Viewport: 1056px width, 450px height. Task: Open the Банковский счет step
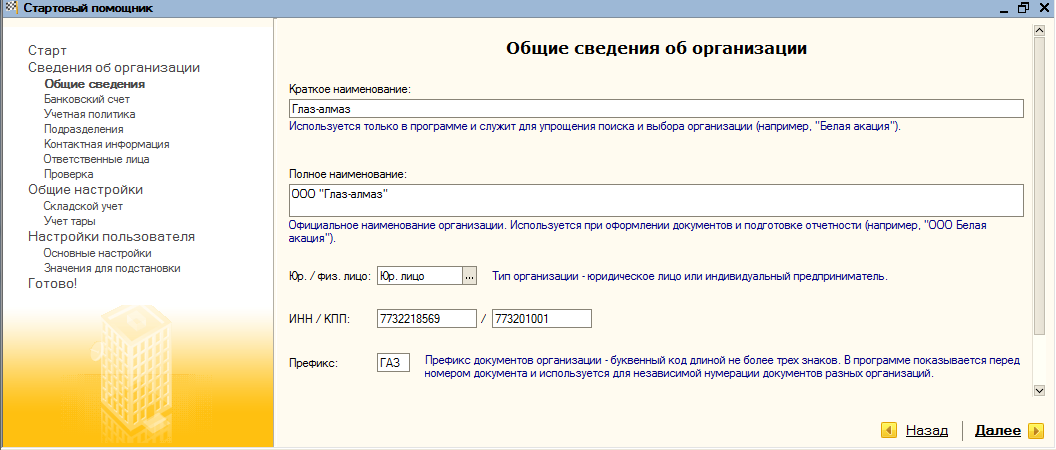pos(87,99)
